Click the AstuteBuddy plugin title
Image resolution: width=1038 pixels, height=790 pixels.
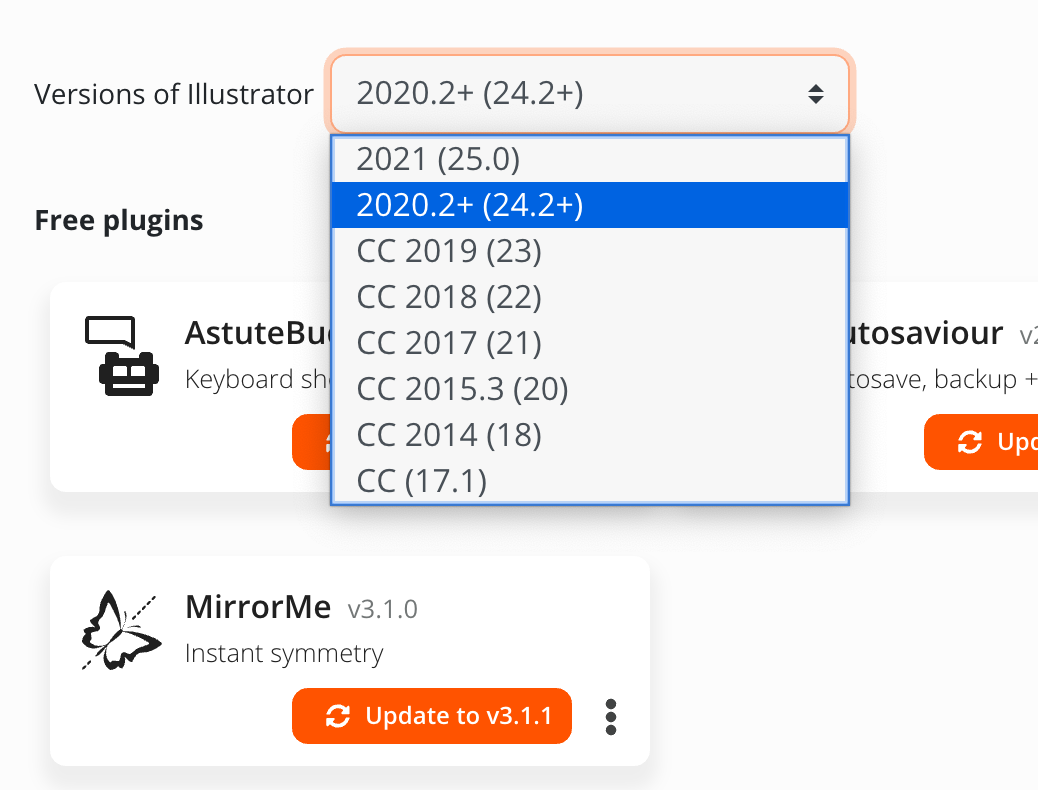(x=257, y=333)
